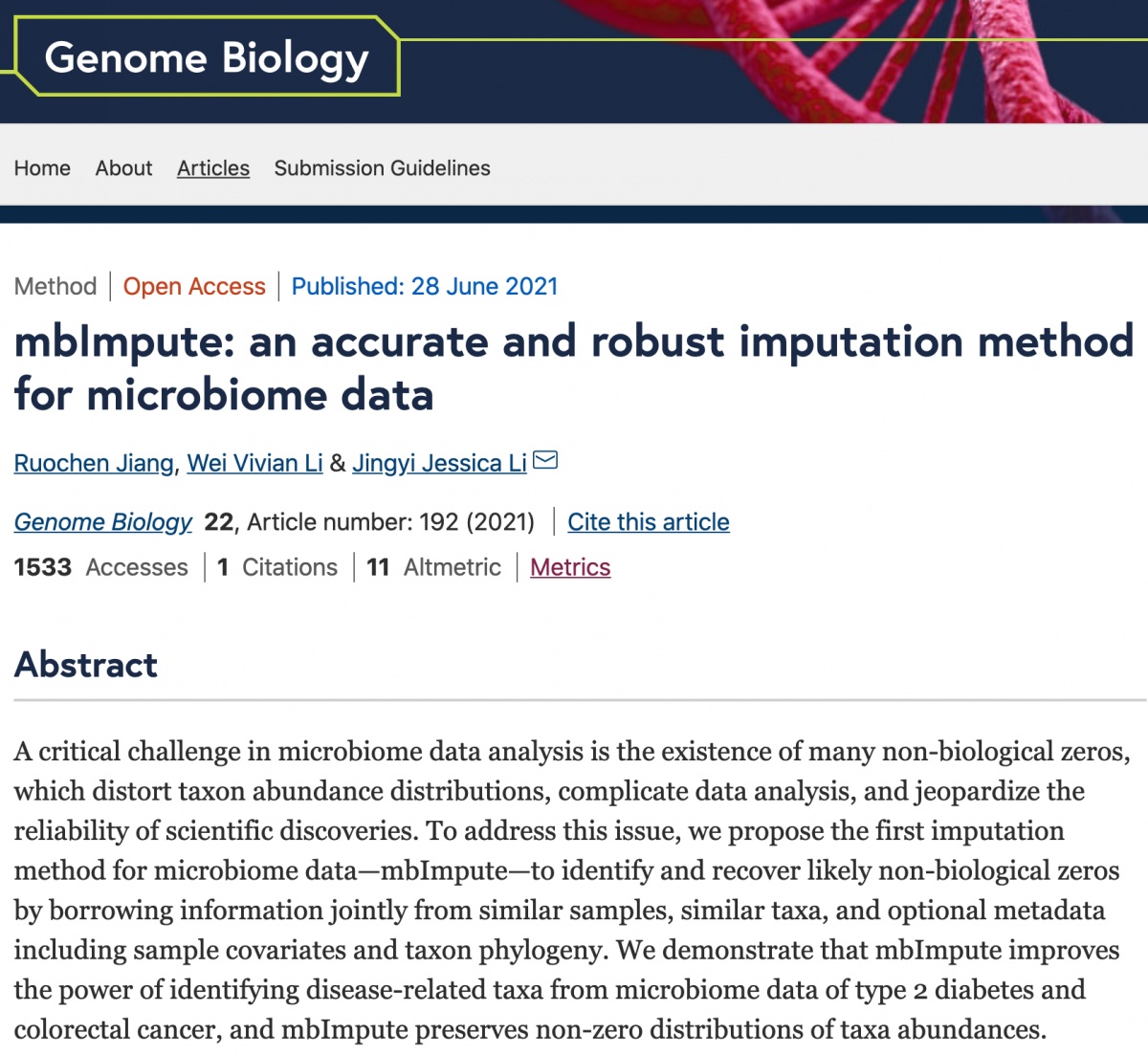Click the Abstract section heading
The height and width of the screenshot is (1055, 1148).
pyautogui.click(x=86, y=665)
